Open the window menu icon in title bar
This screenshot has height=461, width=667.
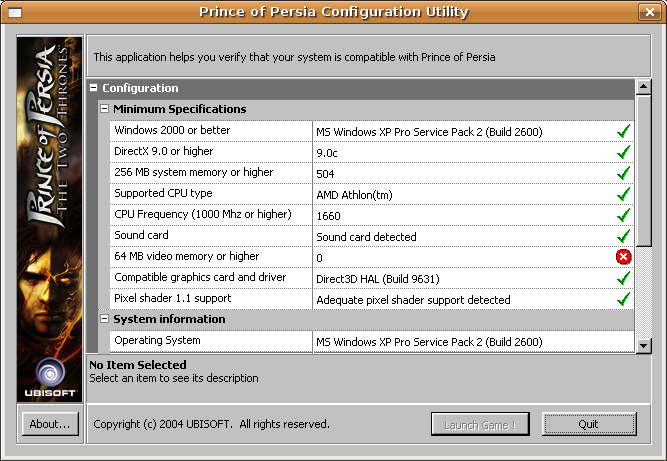[14, 12]
